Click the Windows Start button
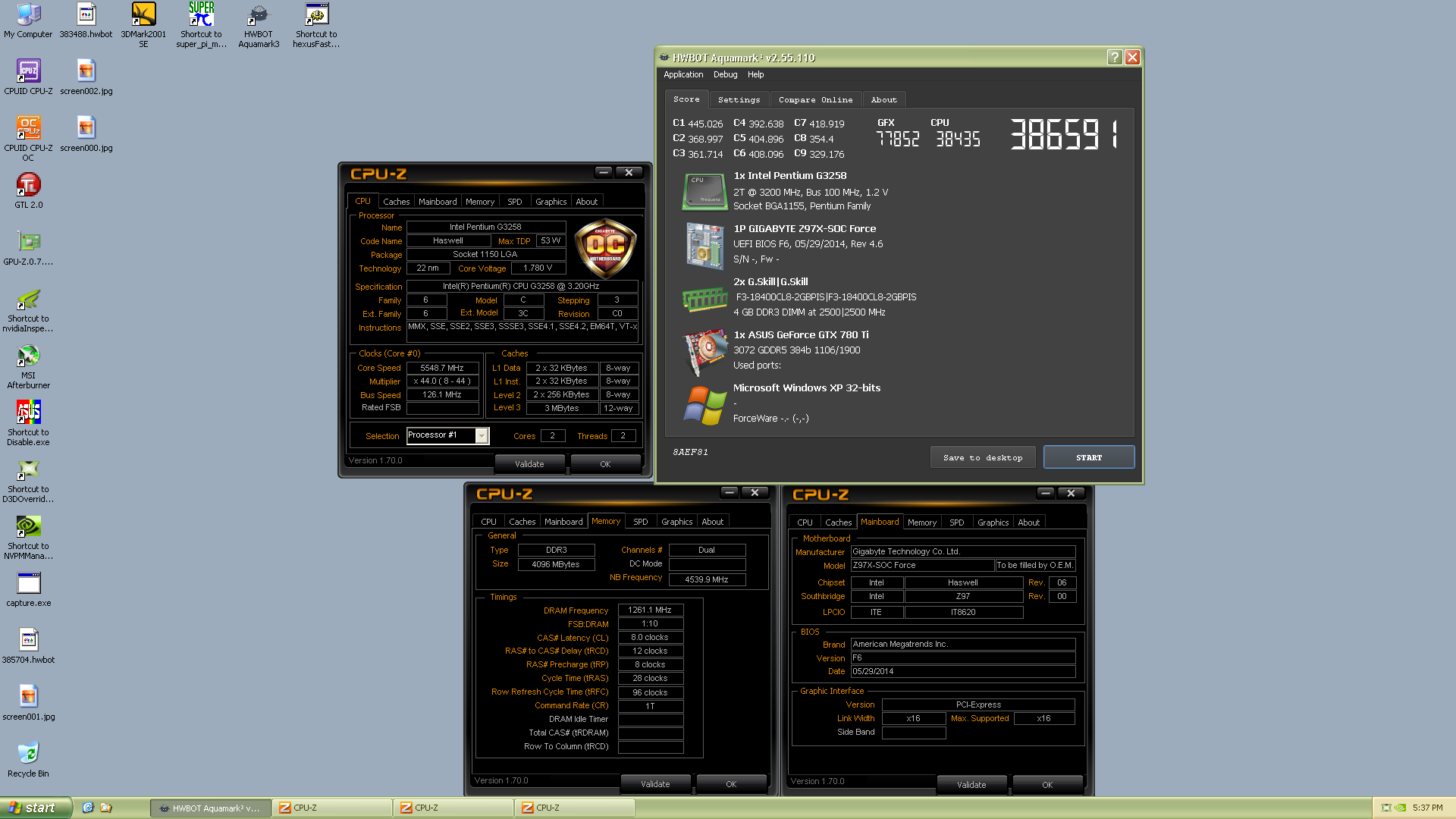This screenshot has width=1456, height=819. [x=36, y=808]
